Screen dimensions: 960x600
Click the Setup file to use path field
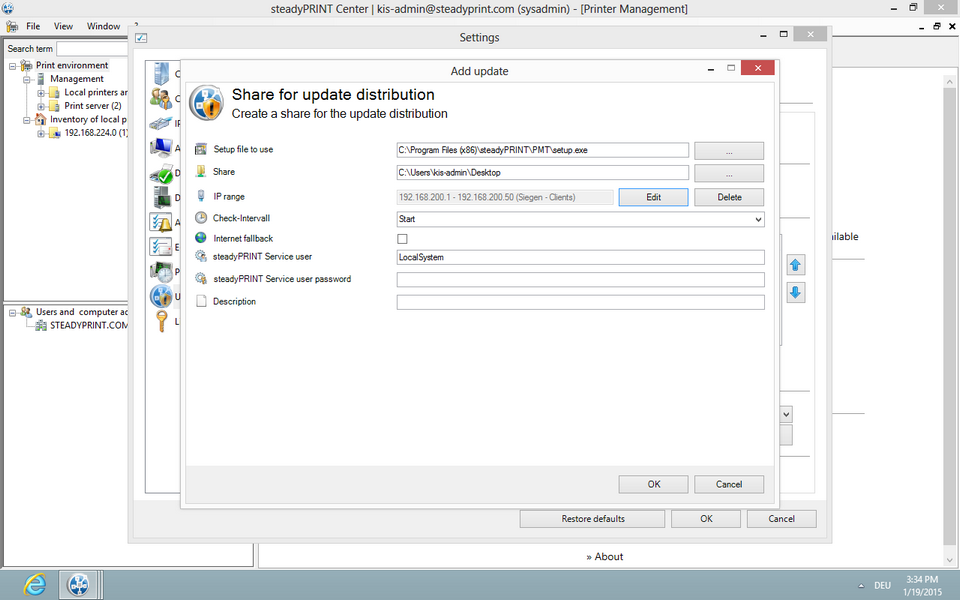[x=542, y=150]
